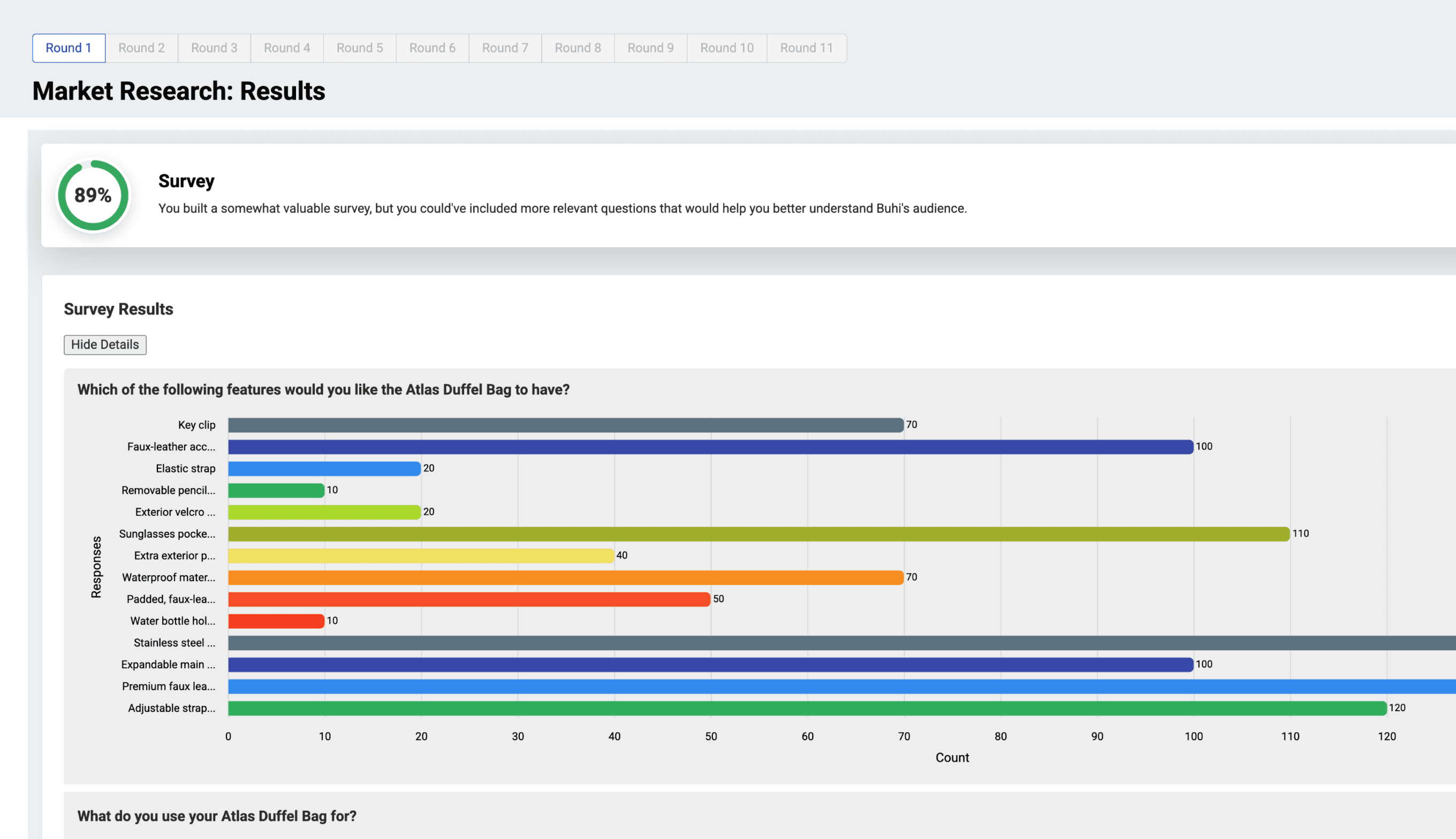Open the Round 9 tab
Viewport: 1456px width, 839px height.
pyautogui.click(x=650, y=48)
